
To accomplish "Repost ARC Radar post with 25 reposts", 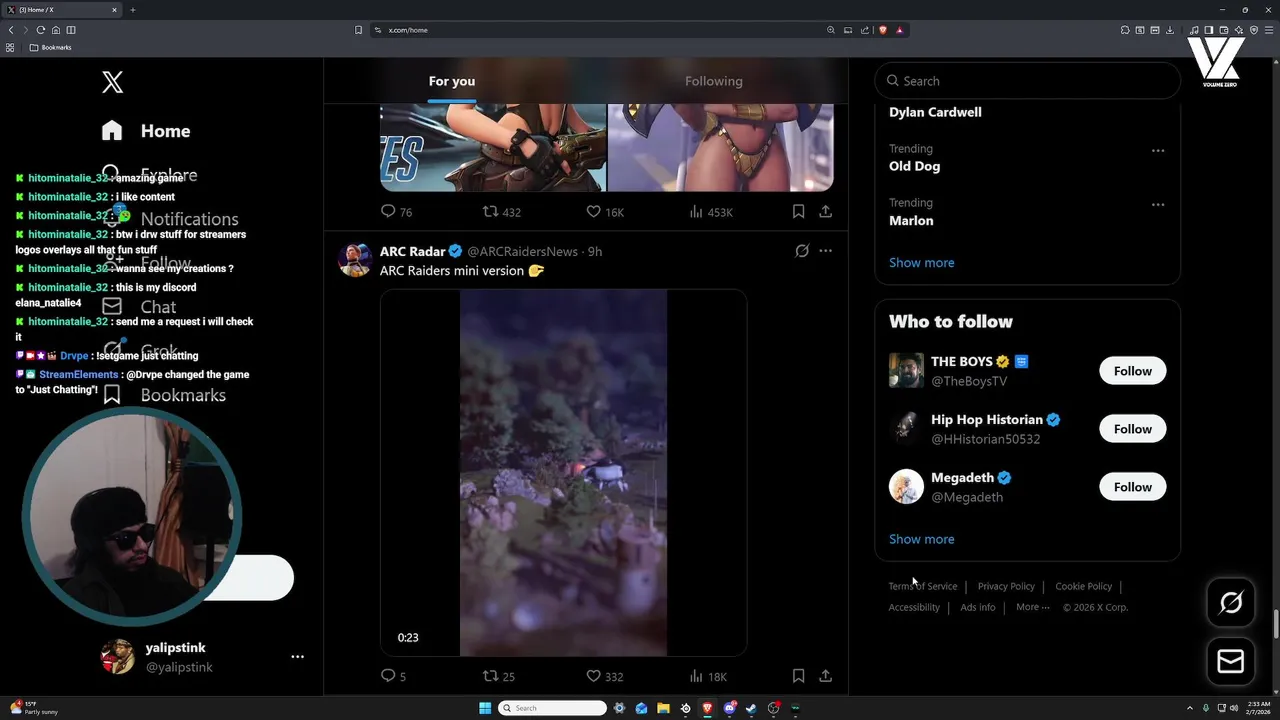I will click(499, 676).
